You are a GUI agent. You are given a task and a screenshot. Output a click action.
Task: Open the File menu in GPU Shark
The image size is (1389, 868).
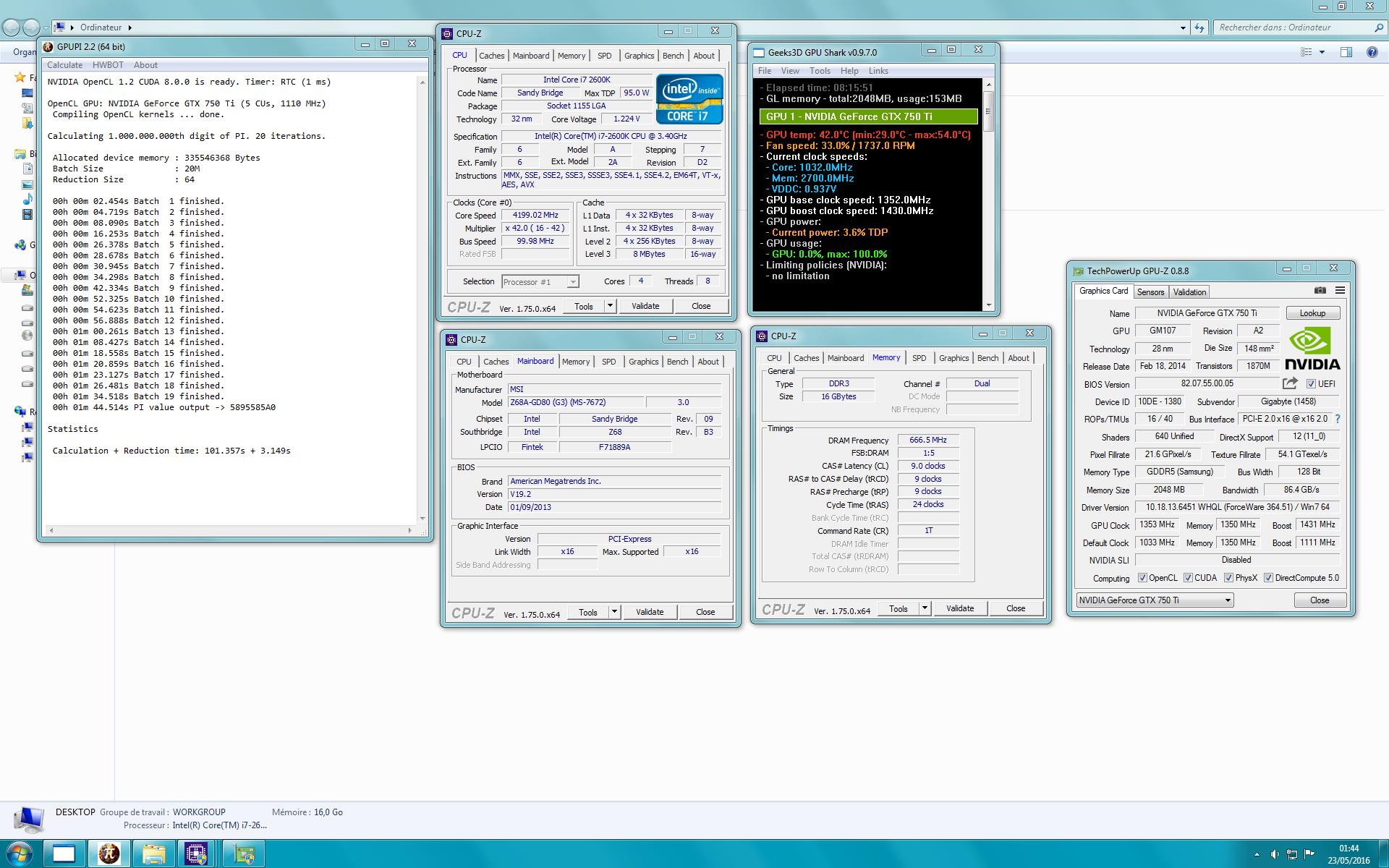[x=765, y=71]
